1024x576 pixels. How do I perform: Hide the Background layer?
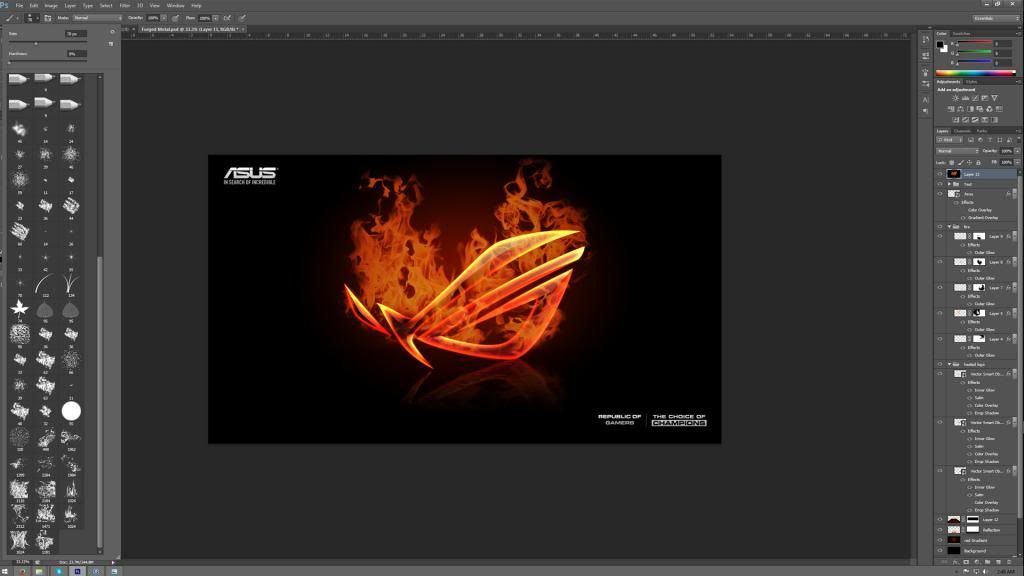coord(940,551)
